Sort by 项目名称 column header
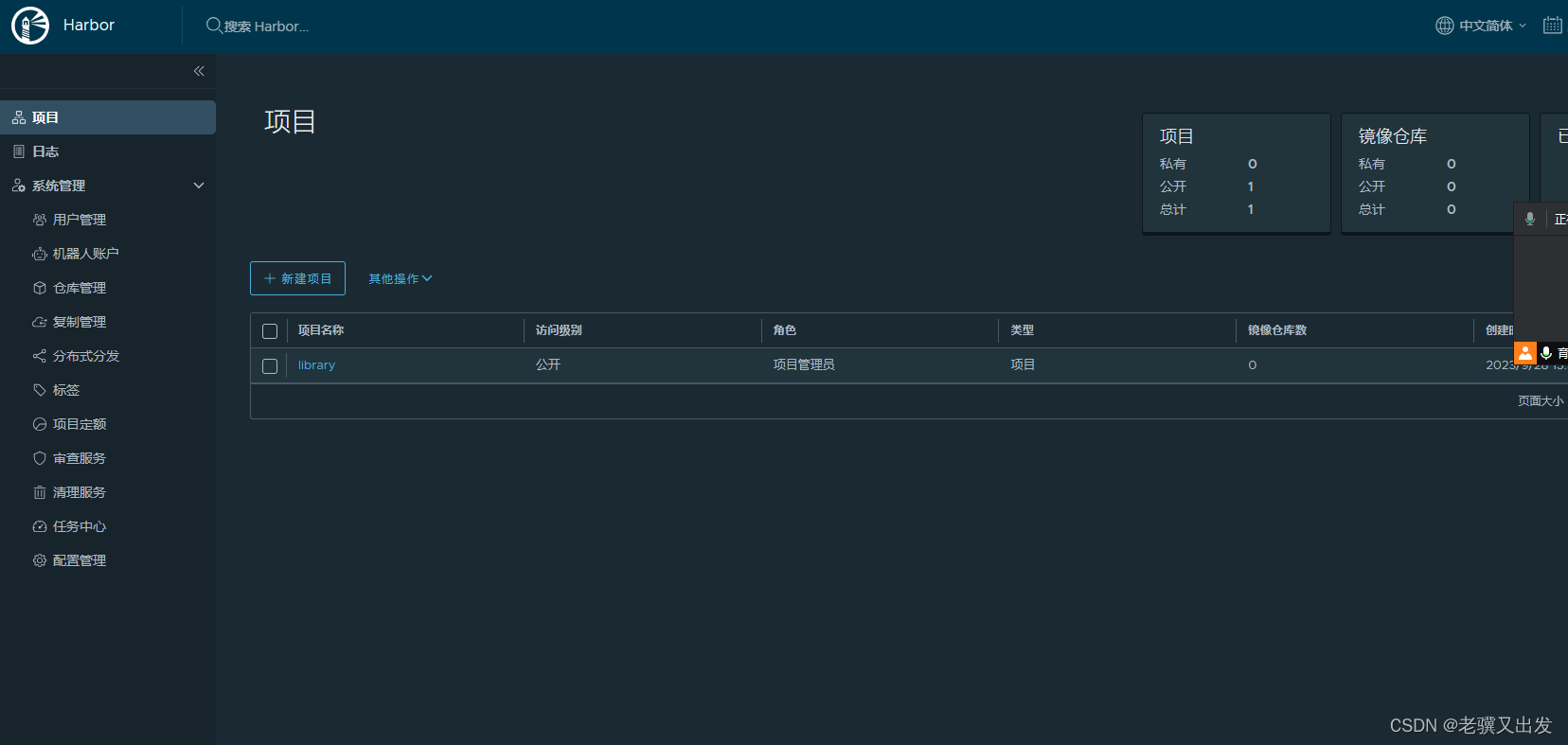Viewport: 1568px width, 745px height. tap(321, 330)
